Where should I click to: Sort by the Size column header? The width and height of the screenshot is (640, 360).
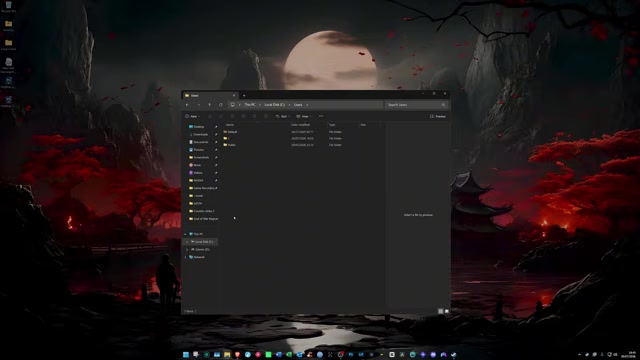click(x=363, y=125)
